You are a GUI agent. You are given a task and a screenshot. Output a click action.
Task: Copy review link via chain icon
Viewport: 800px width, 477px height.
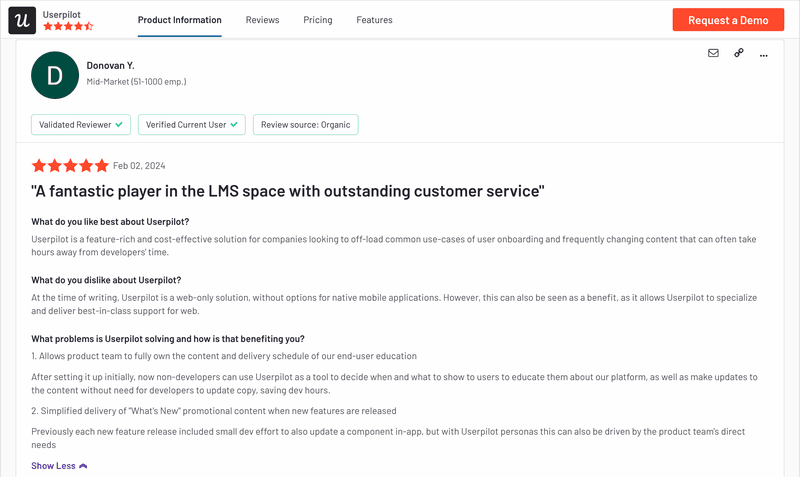[x=739, y=53]
